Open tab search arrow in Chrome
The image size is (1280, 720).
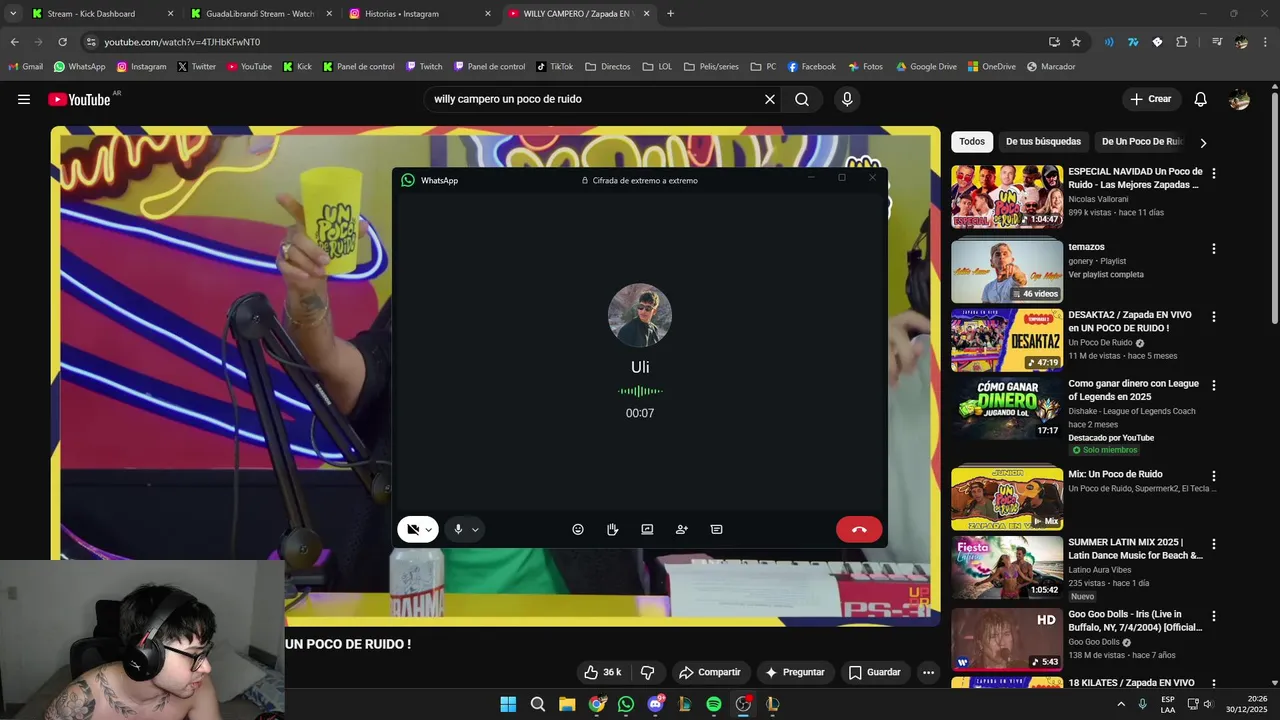[x=13, y=14]
